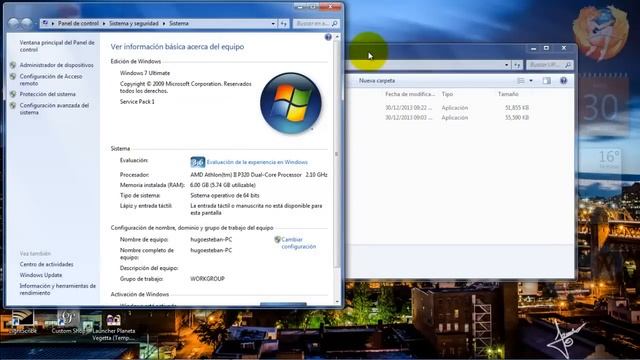Expand breadcrumb arrow after Panel de control

click(x=104, y=24)
